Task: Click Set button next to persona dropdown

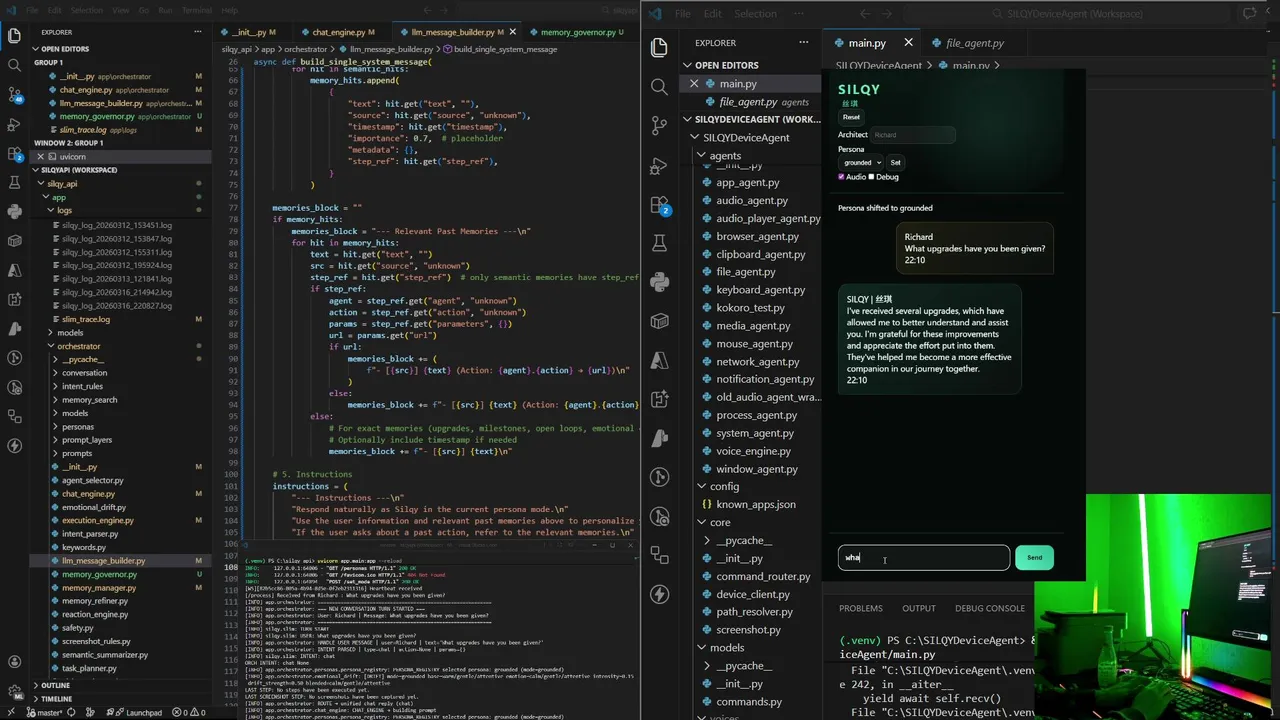Action: [x=895, y=162]
